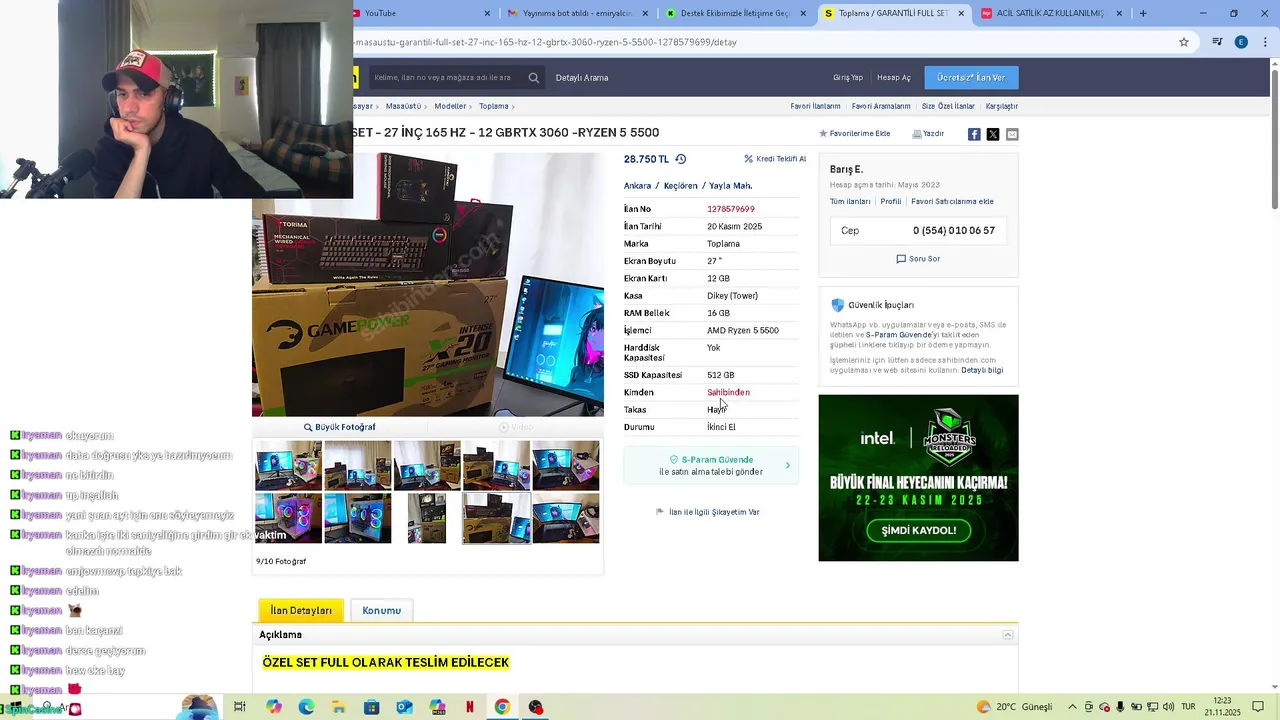Open Netflix from the taskbar
1280x720 pixels.
(470, 707)
